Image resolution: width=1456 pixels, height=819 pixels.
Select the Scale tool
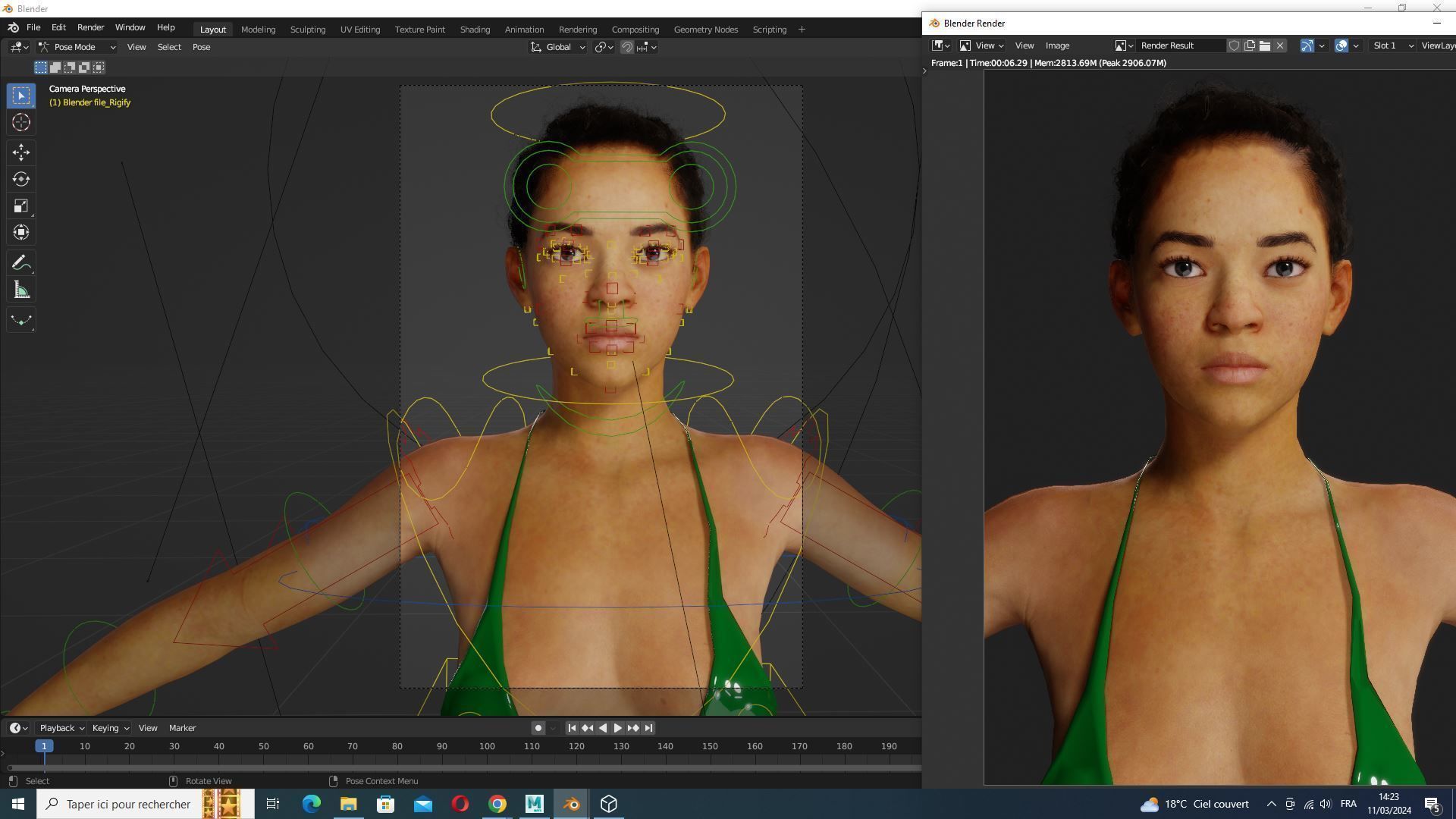click(x=21, y=206)
